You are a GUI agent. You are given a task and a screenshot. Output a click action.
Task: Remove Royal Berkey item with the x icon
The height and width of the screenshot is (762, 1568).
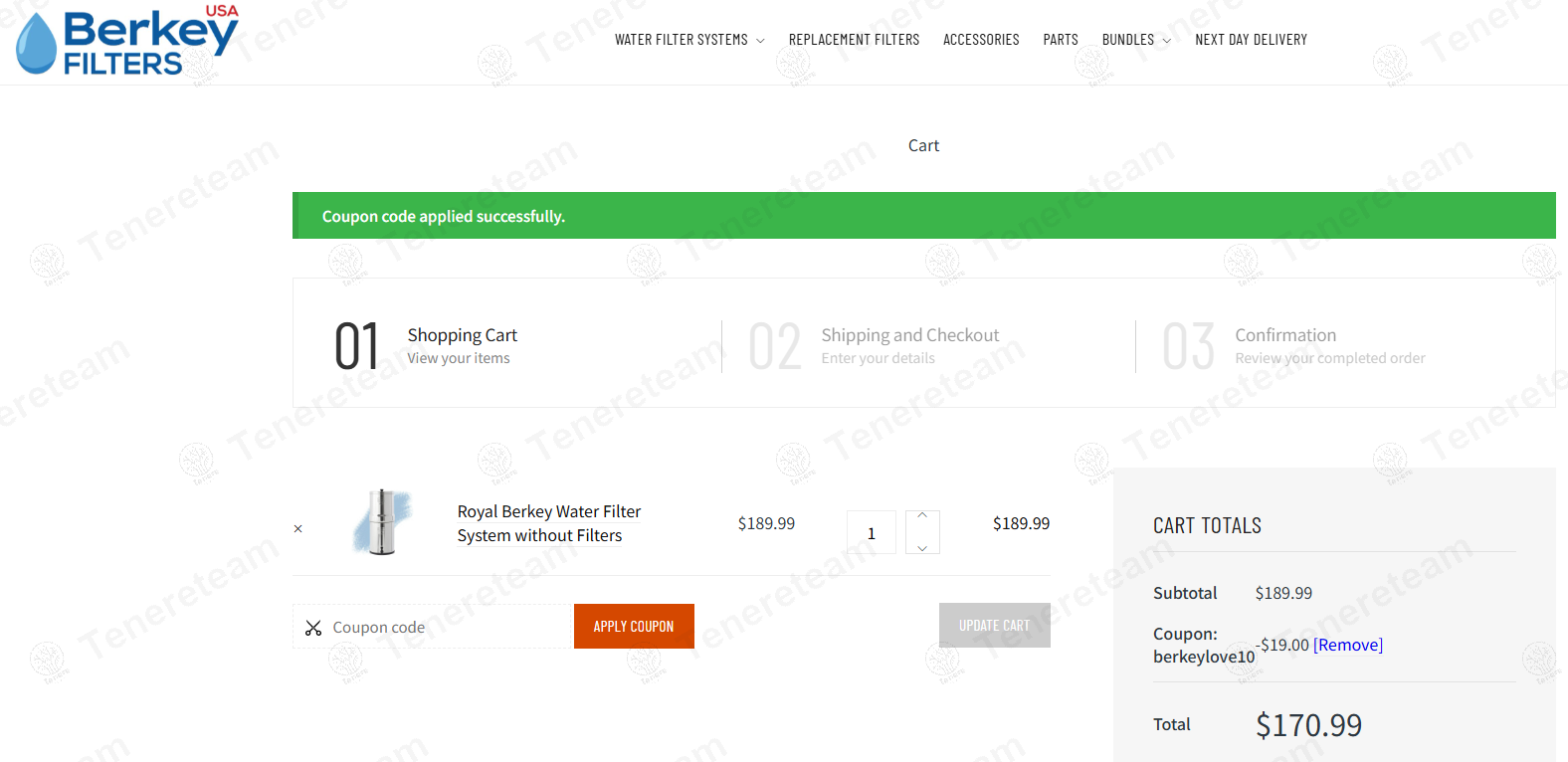pyautogui.click(x=298, y=529)
